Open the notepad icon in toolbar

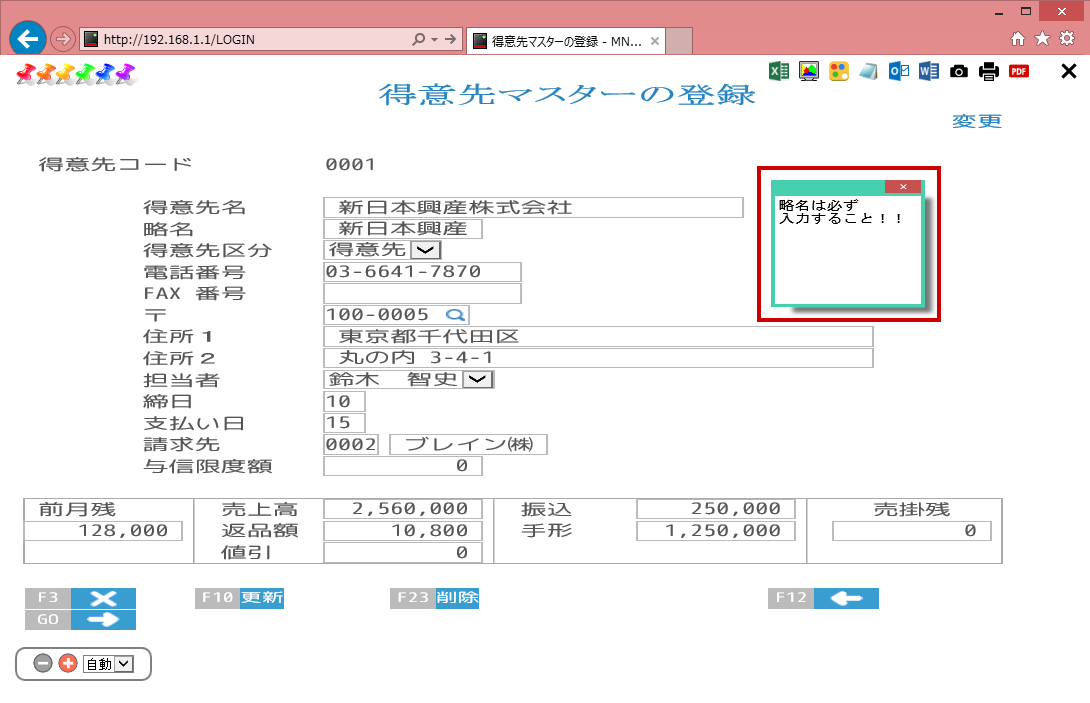[x=868, y=71]
